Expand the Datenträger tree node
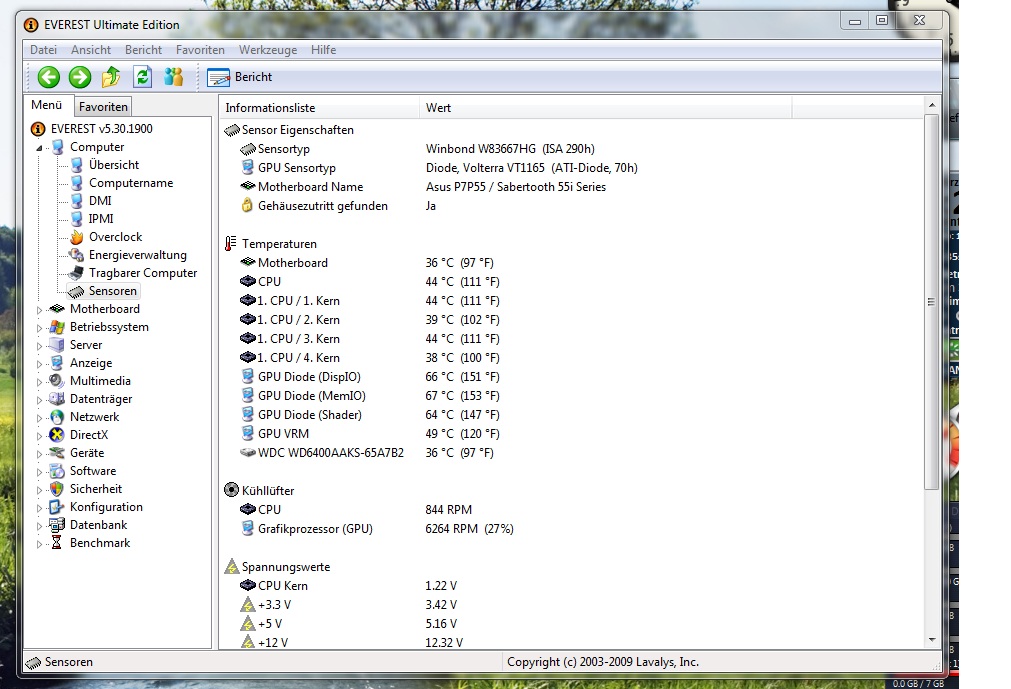The height and width of the screenshot is (689, 1011). (39, 400)
